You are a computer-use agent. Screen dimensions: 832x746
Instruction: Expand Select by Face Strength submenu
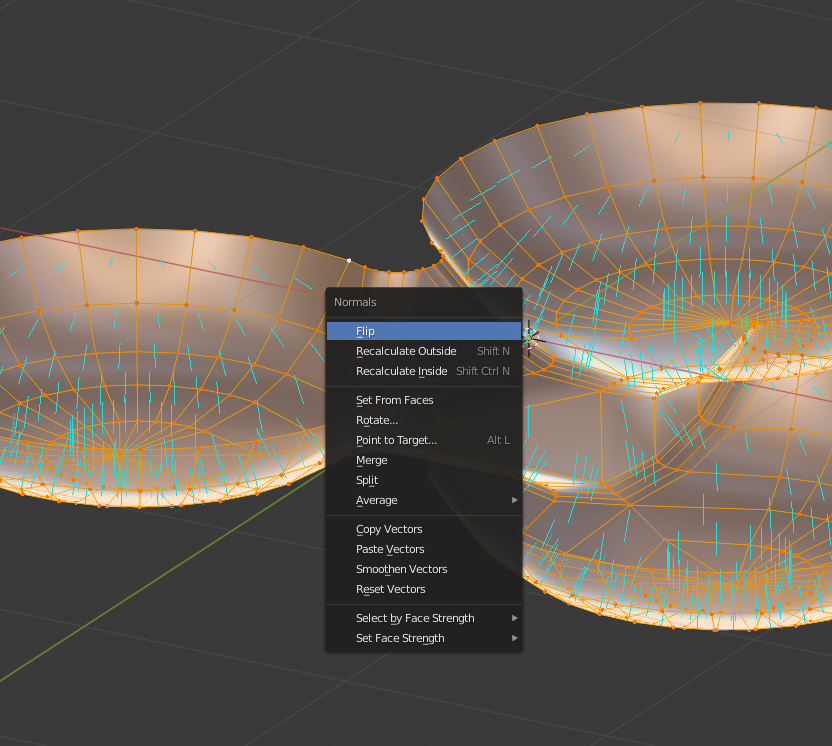pos(415,618)
